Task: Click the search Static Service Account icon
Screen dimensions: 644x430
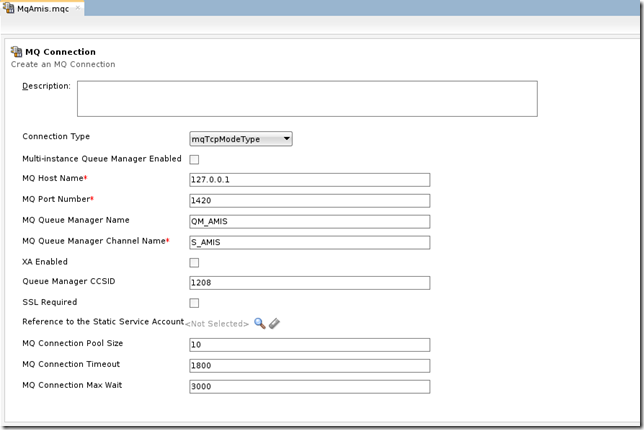Action: pyautogui.click(x=260, y=323)
